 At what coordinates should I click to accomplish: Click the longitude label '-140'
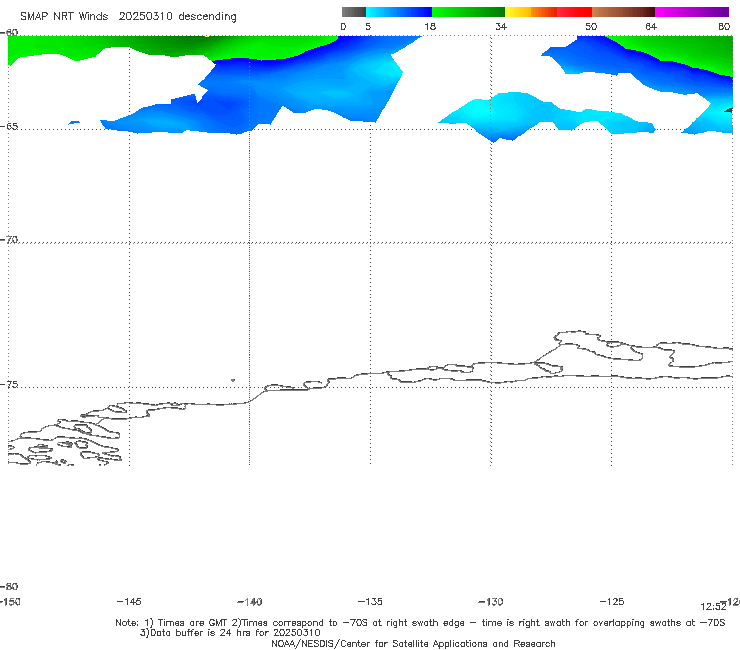coord(250,601)
